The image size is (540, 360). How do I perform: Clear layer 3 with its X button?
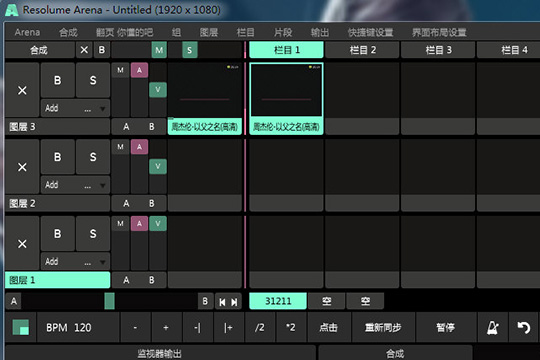(x=22, y=90)
